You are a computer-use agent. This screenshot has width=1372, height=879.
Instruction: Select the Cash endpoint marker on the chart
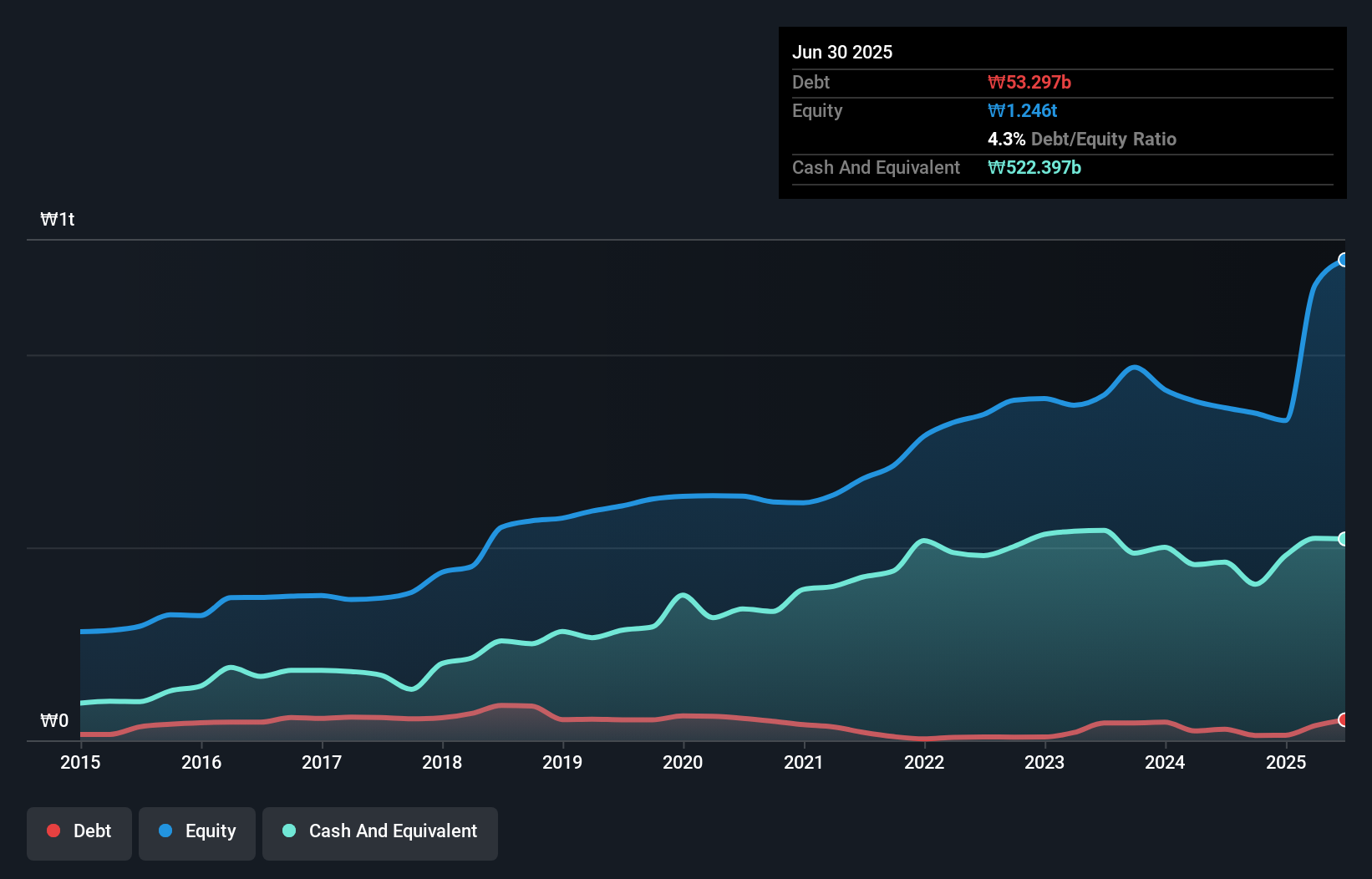[1343, 539]
